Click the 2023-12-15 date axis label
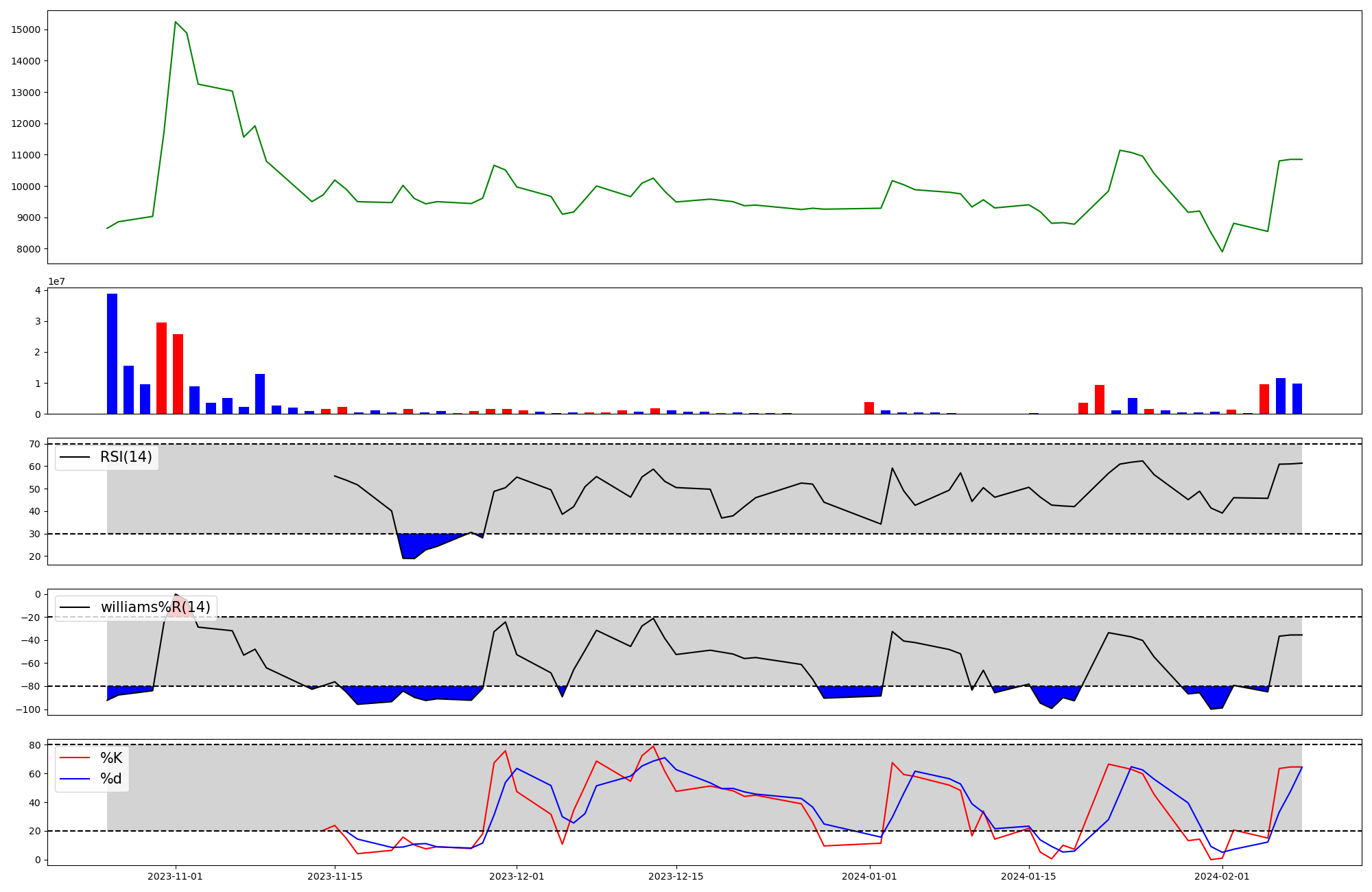This screenshot has height=892, width=1372. click(x=676, y=876)
